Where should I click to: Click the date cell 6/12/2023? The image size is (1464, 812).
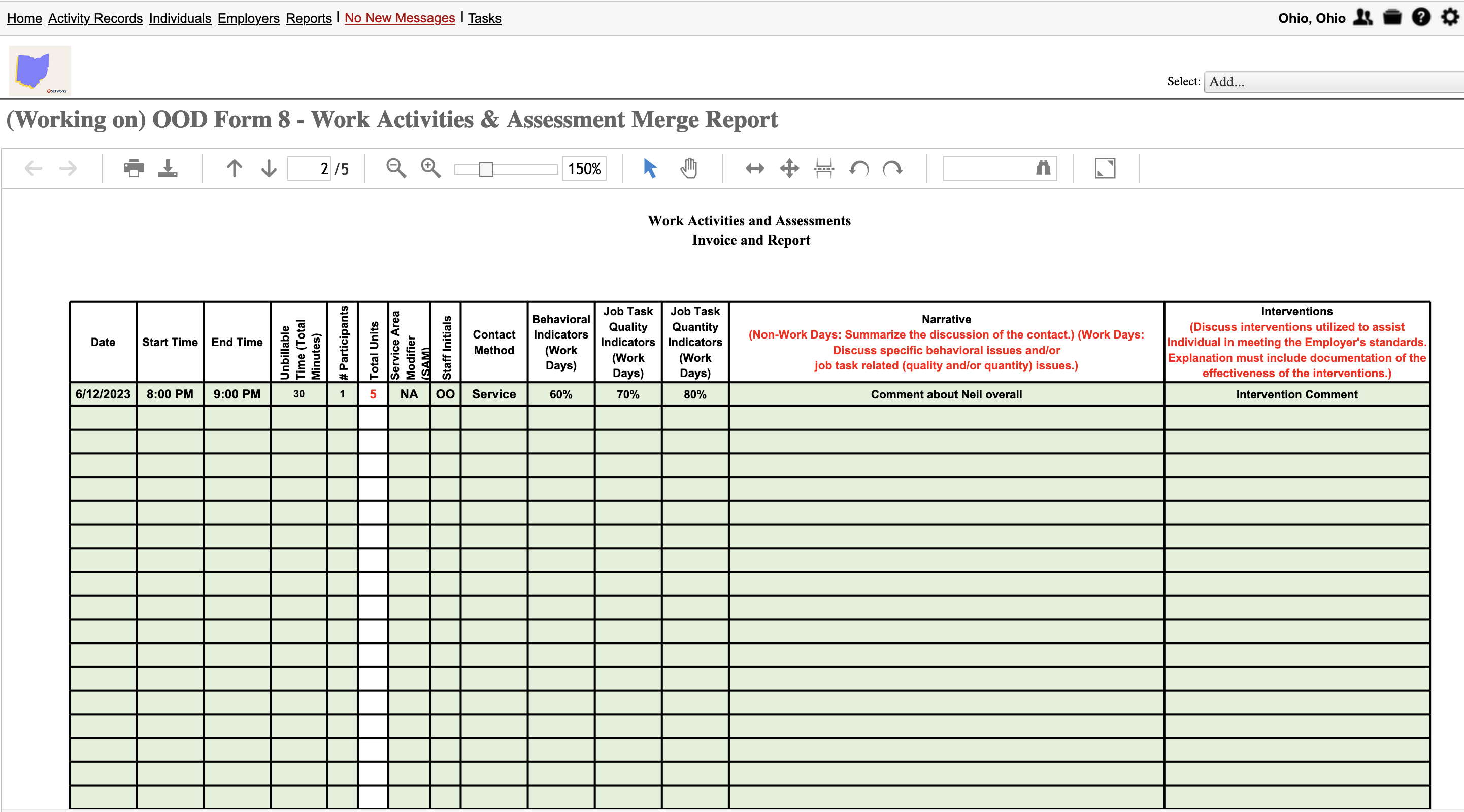click(x=103, y=394)
